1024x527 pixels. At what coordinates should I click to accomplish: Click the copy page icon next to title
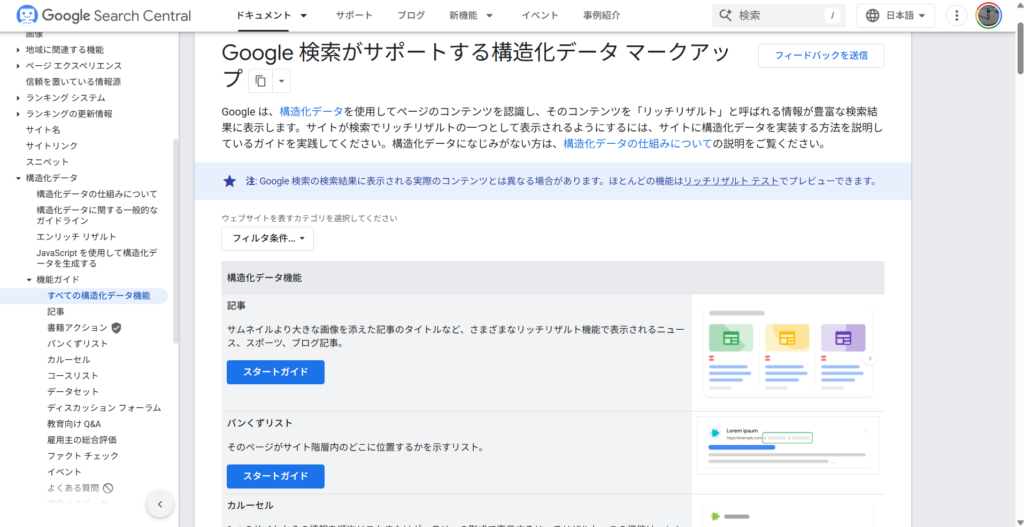point(261,81)
